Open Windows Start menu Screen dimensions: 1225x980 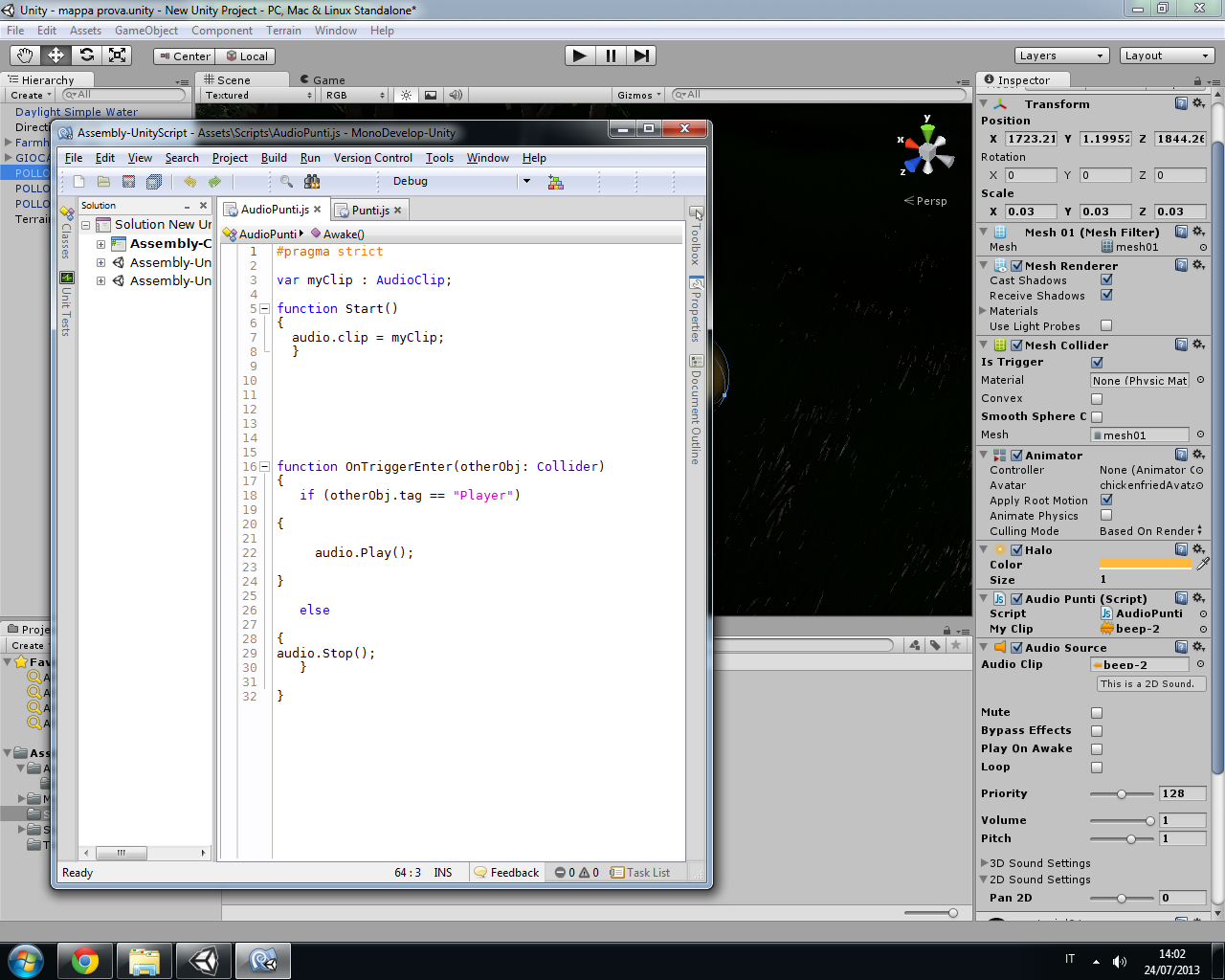[26, 960]
